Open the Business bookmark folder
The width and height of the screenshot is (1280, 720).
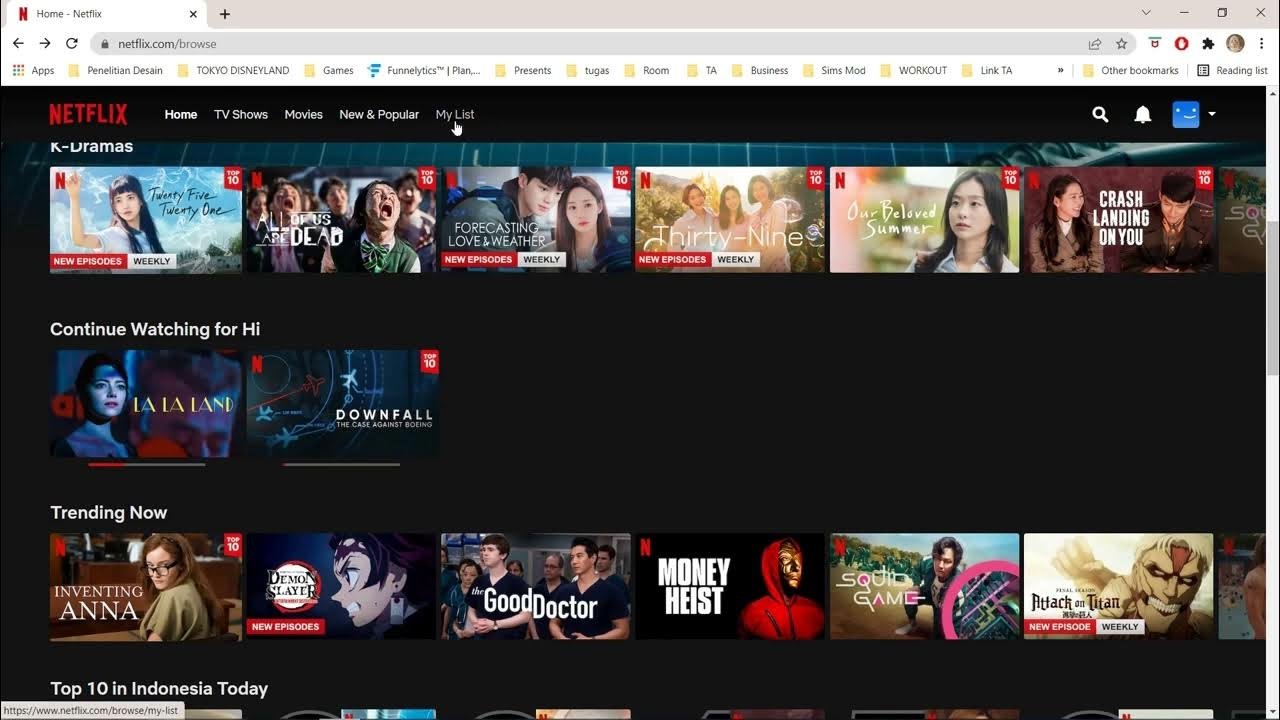point(760,71)
